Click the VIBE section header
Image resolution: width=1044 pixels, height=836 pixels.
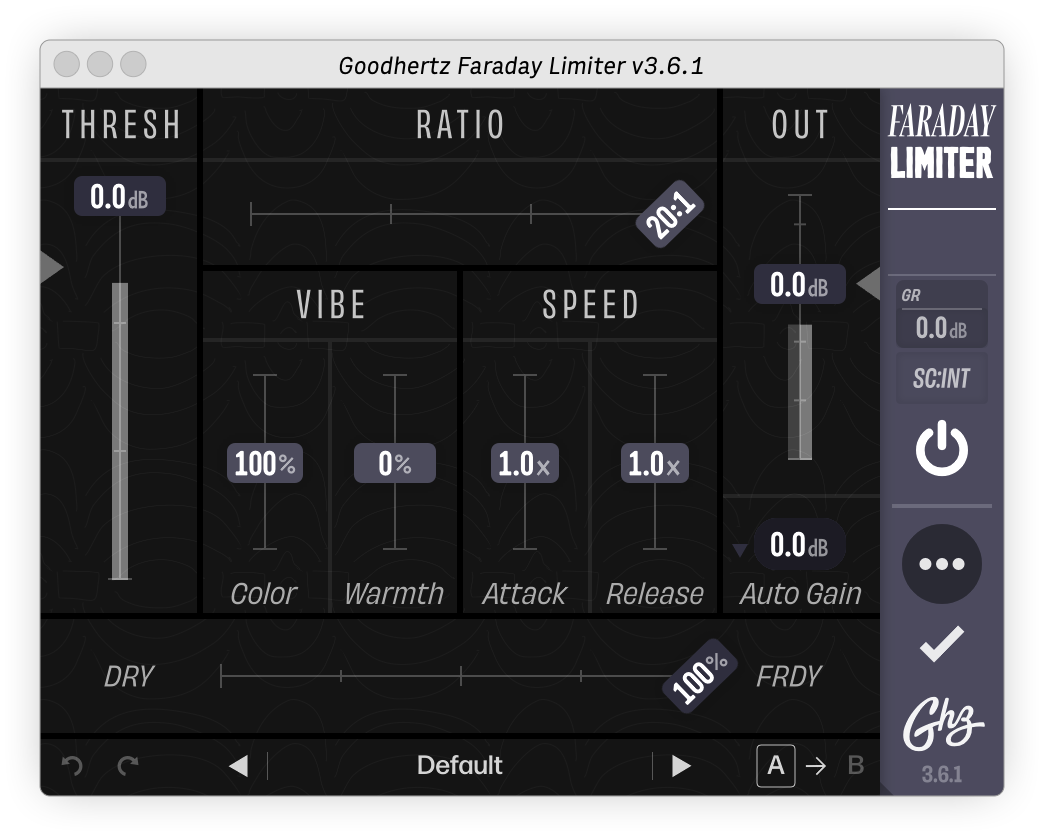click(331, 305)
